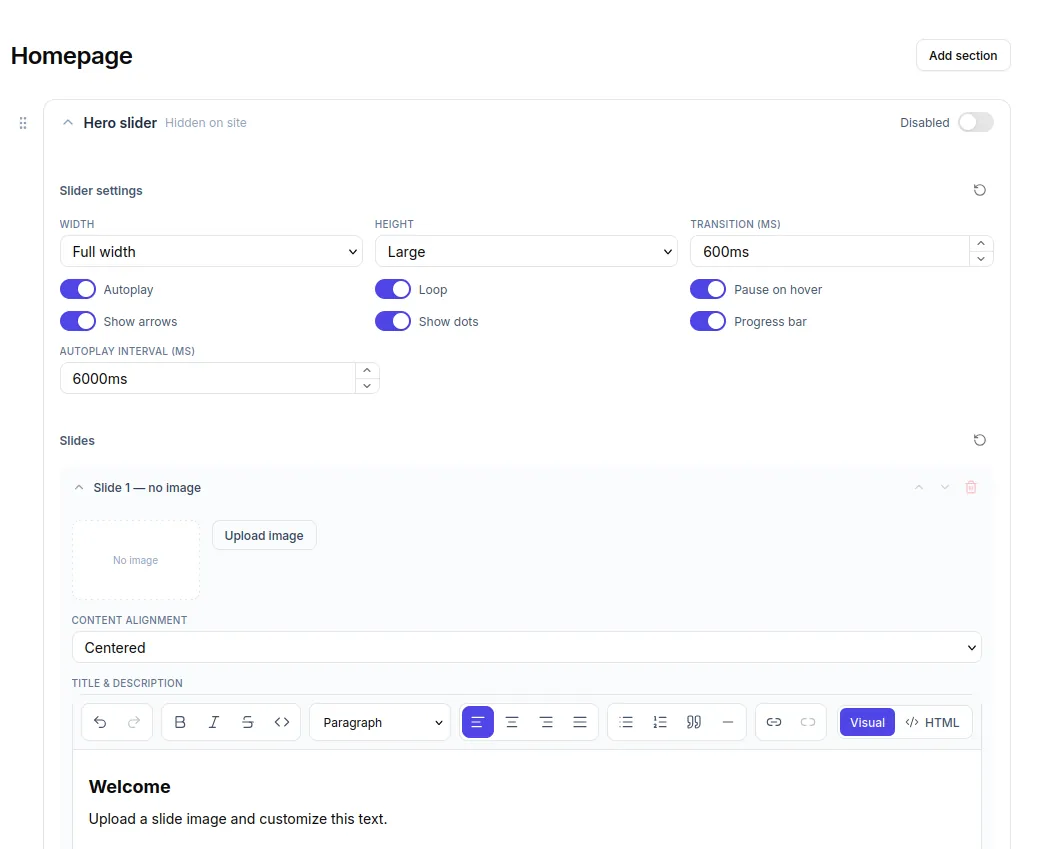Viewport: 1062px width, 849px height.
Task: Align text center
Action: pos(512,722)
